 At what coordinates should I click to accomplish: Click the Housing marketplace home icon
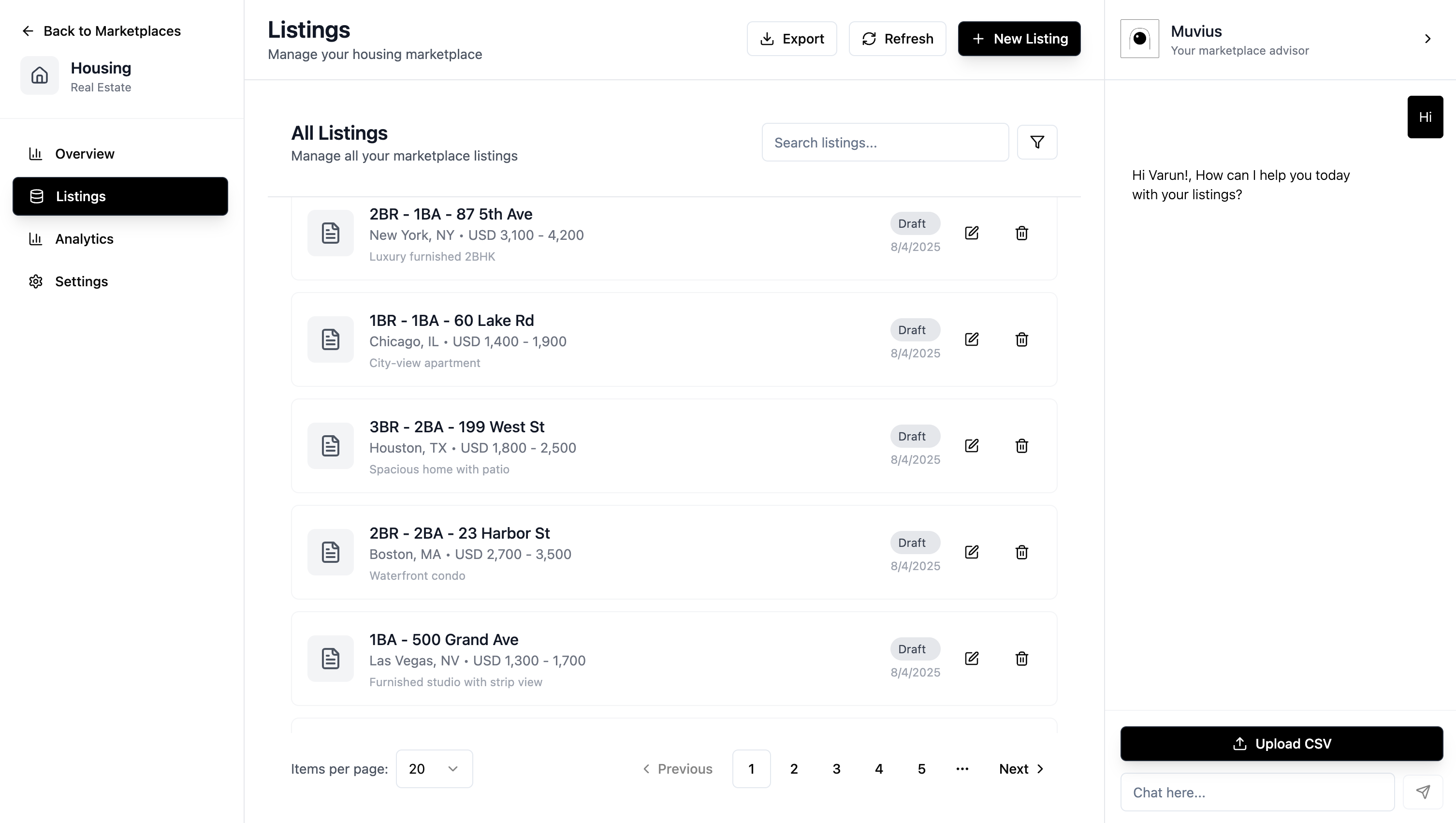40,75
